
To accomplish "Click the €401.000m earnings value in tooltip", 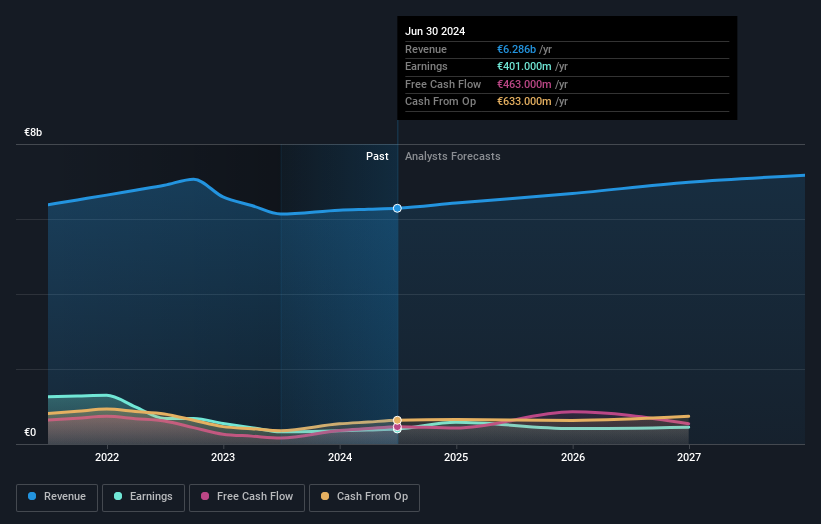I will click(524, 66).
